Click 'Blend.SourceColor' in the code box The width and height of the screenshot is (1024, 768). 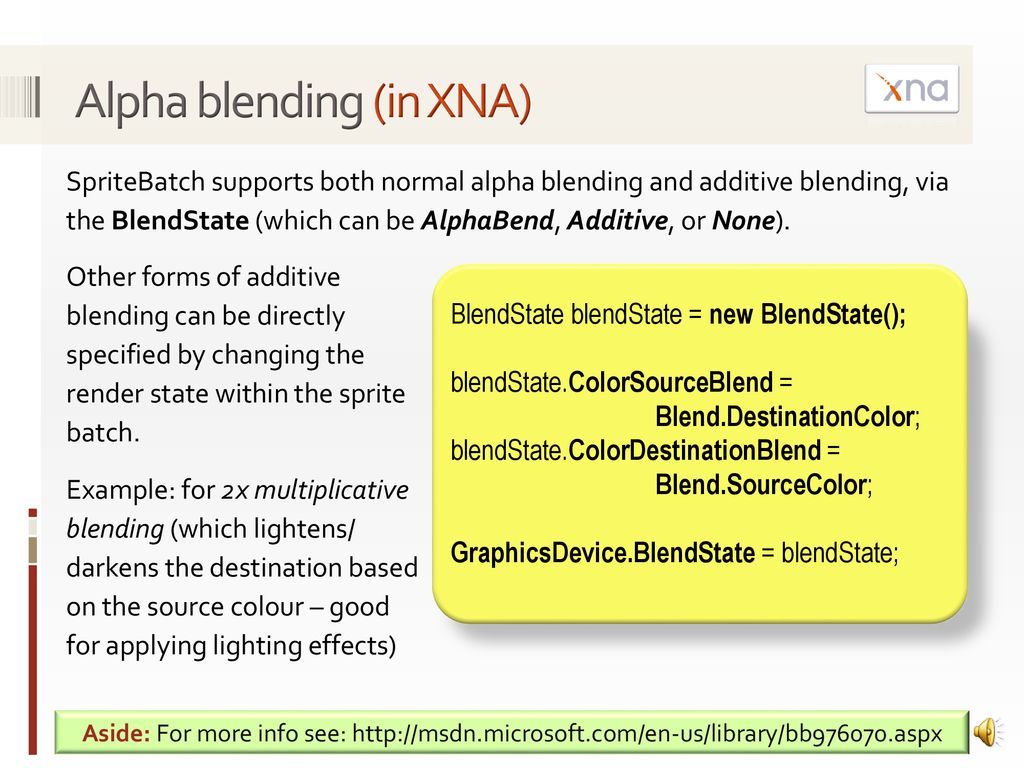(x=763, y=485)
